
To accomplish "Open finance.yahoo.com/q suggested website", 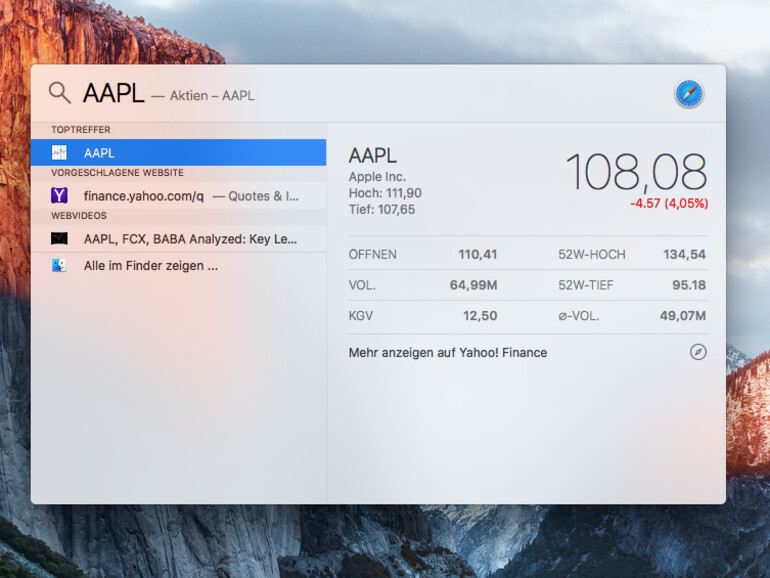I will 178,195.
